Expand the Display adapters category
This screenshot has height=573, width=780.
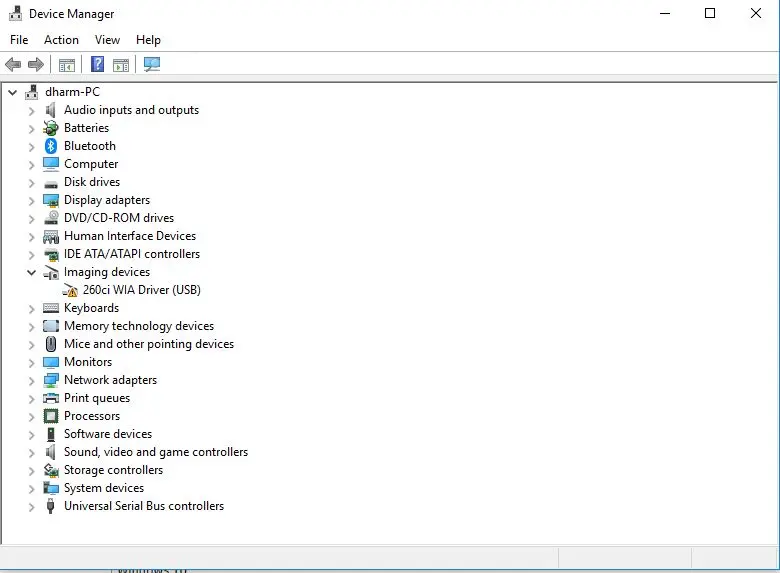coord(31,200)
